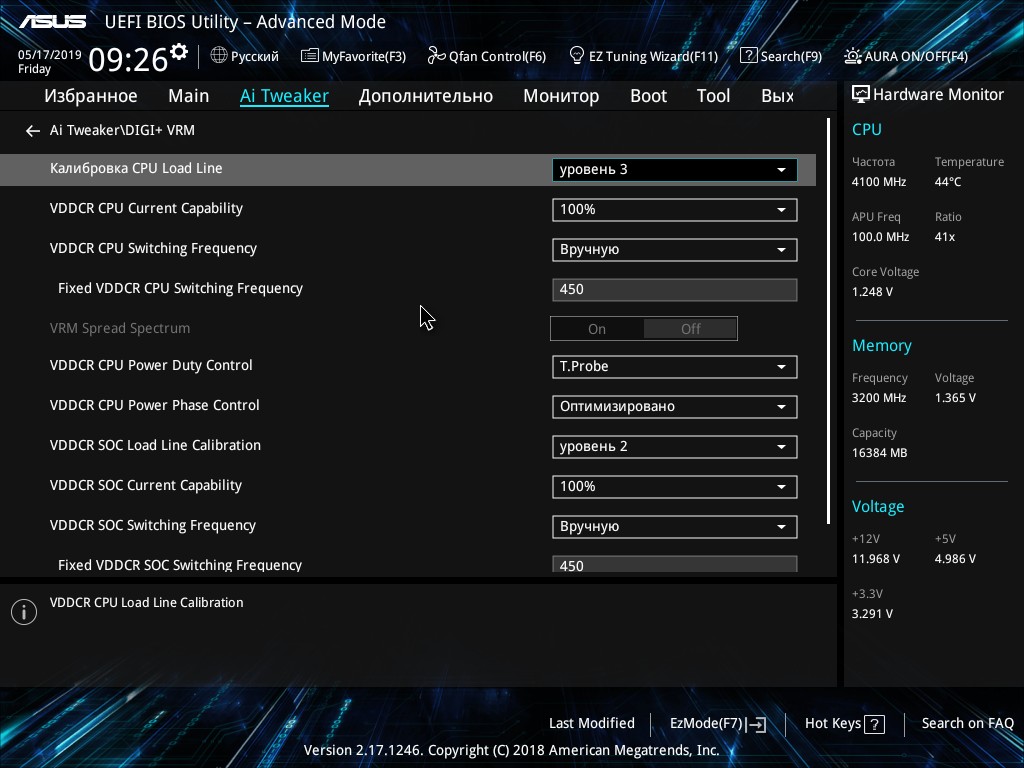Click the Fixed VDDCR SOC Switching Frequency field

coord(675,564)
